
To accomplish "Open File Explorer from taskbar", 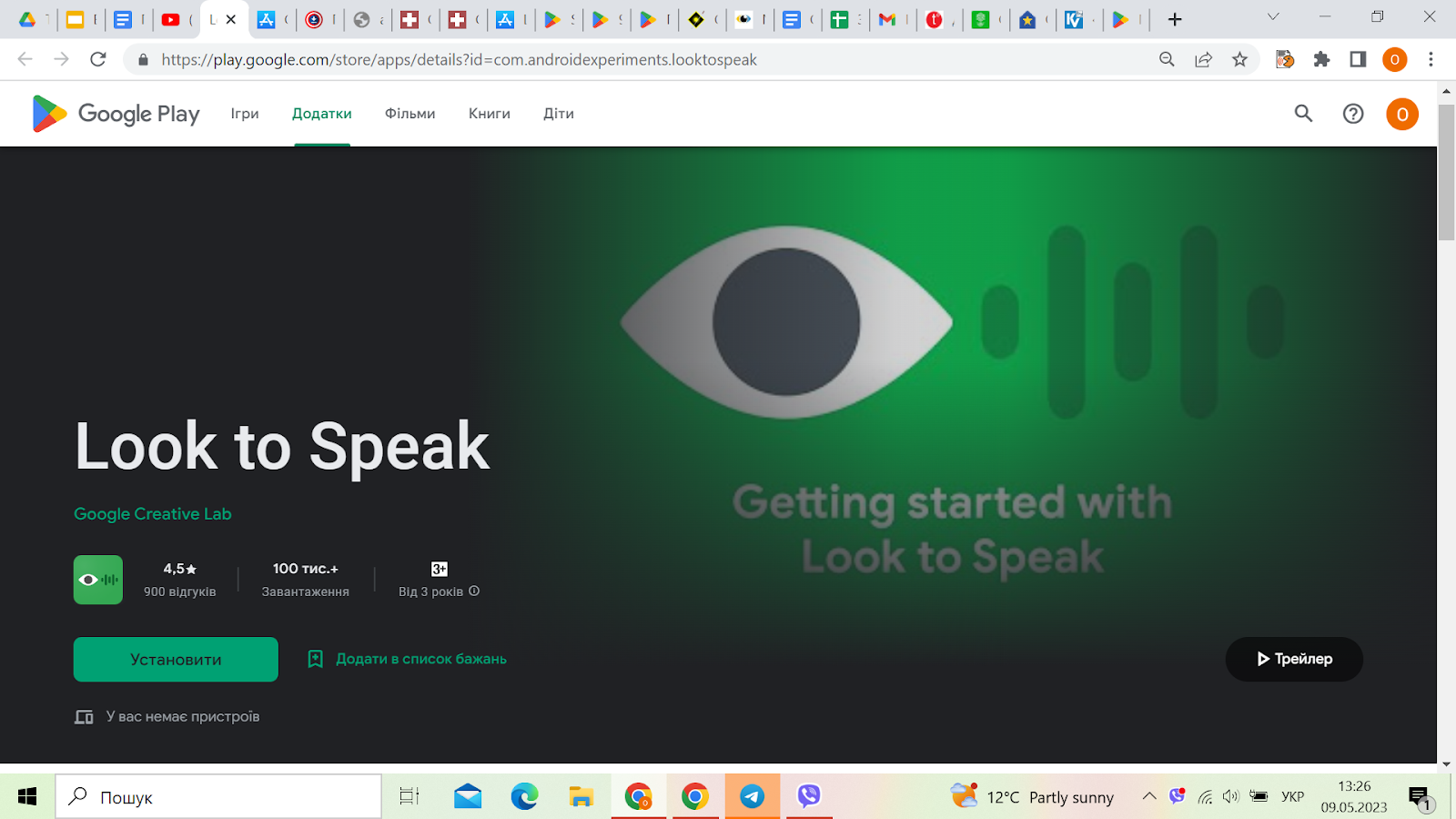I will click(x=581, y=797).
